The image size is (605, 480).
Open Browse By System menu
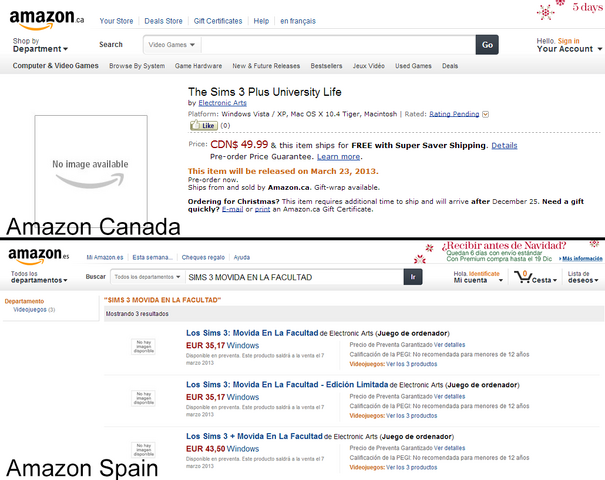[x=137, y=66]
